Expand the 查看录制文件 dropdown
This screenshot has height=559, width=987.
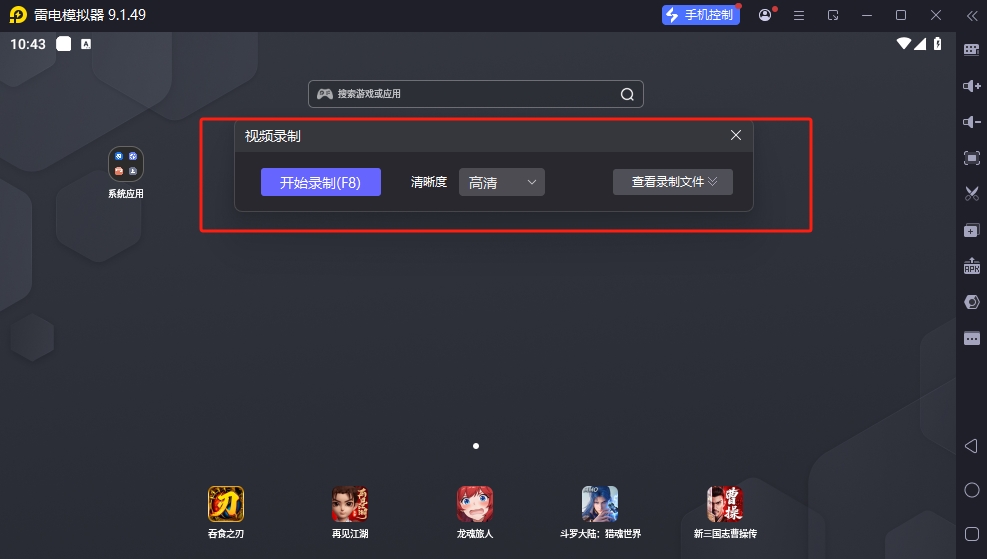tap(672, 182)
